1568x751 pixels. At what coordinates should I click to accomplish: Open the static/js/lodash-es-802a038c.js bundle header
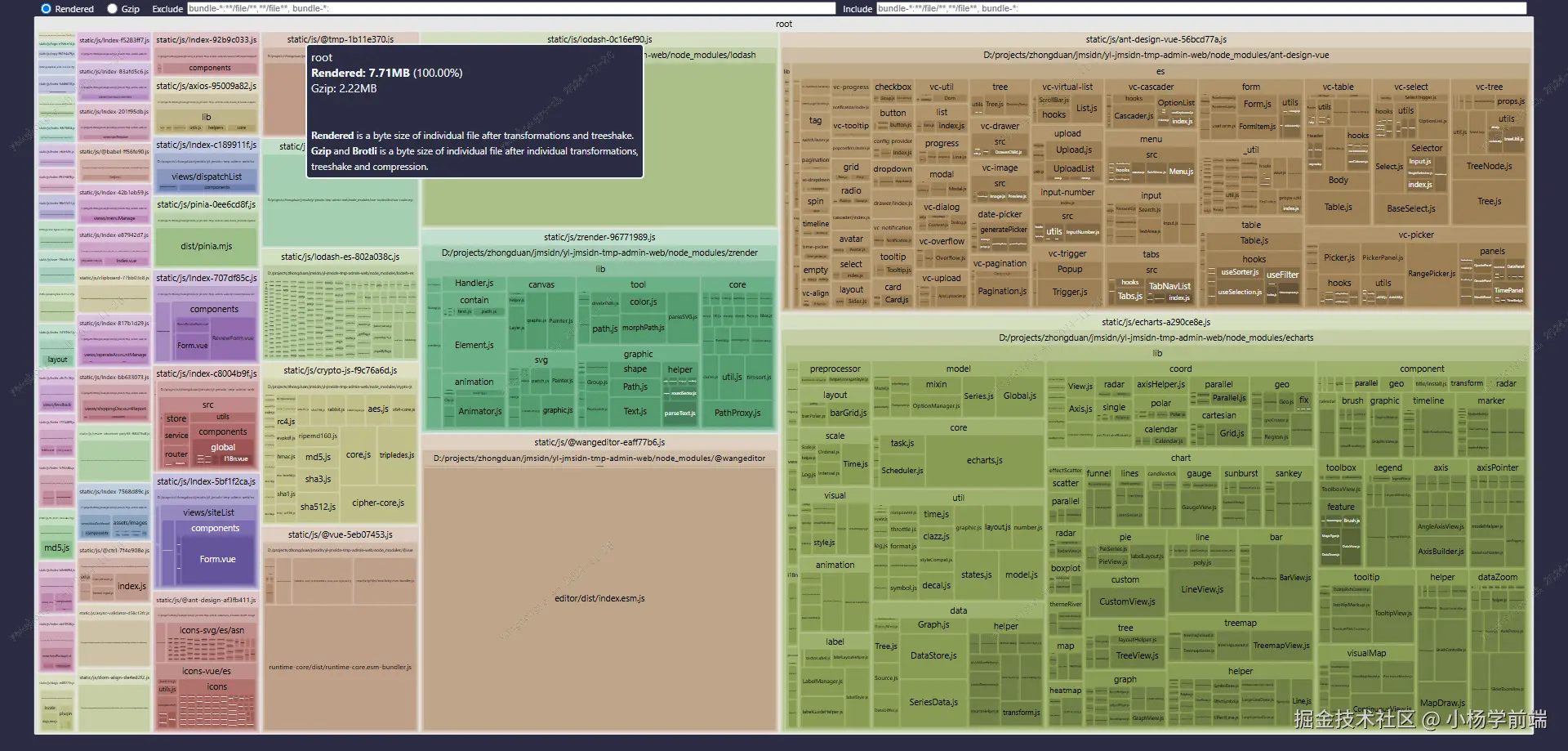341,257
